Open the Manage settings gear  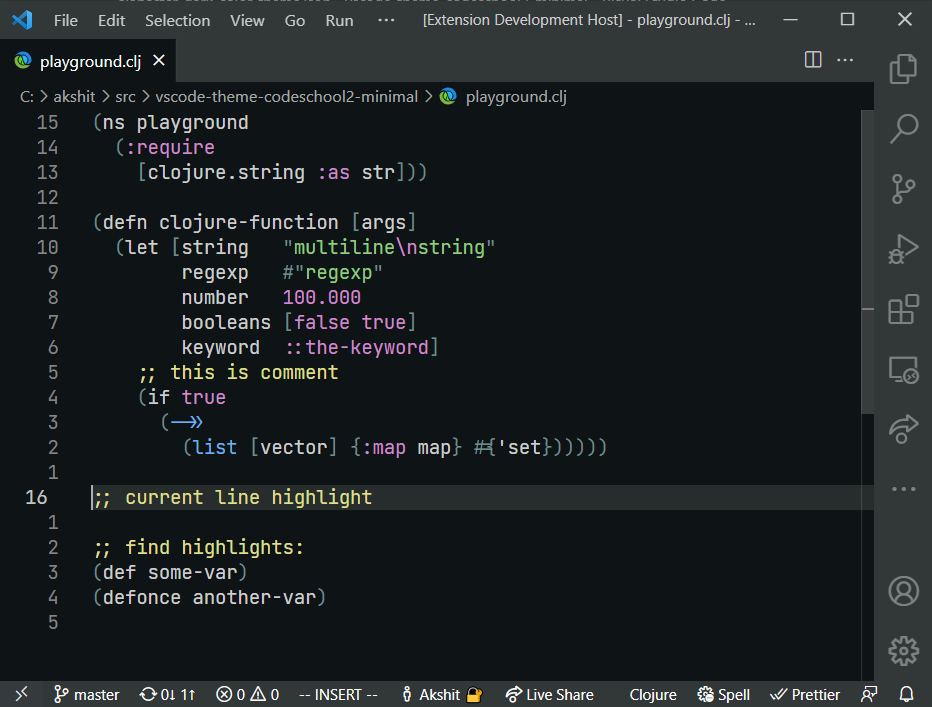click(x=903, y=651)
